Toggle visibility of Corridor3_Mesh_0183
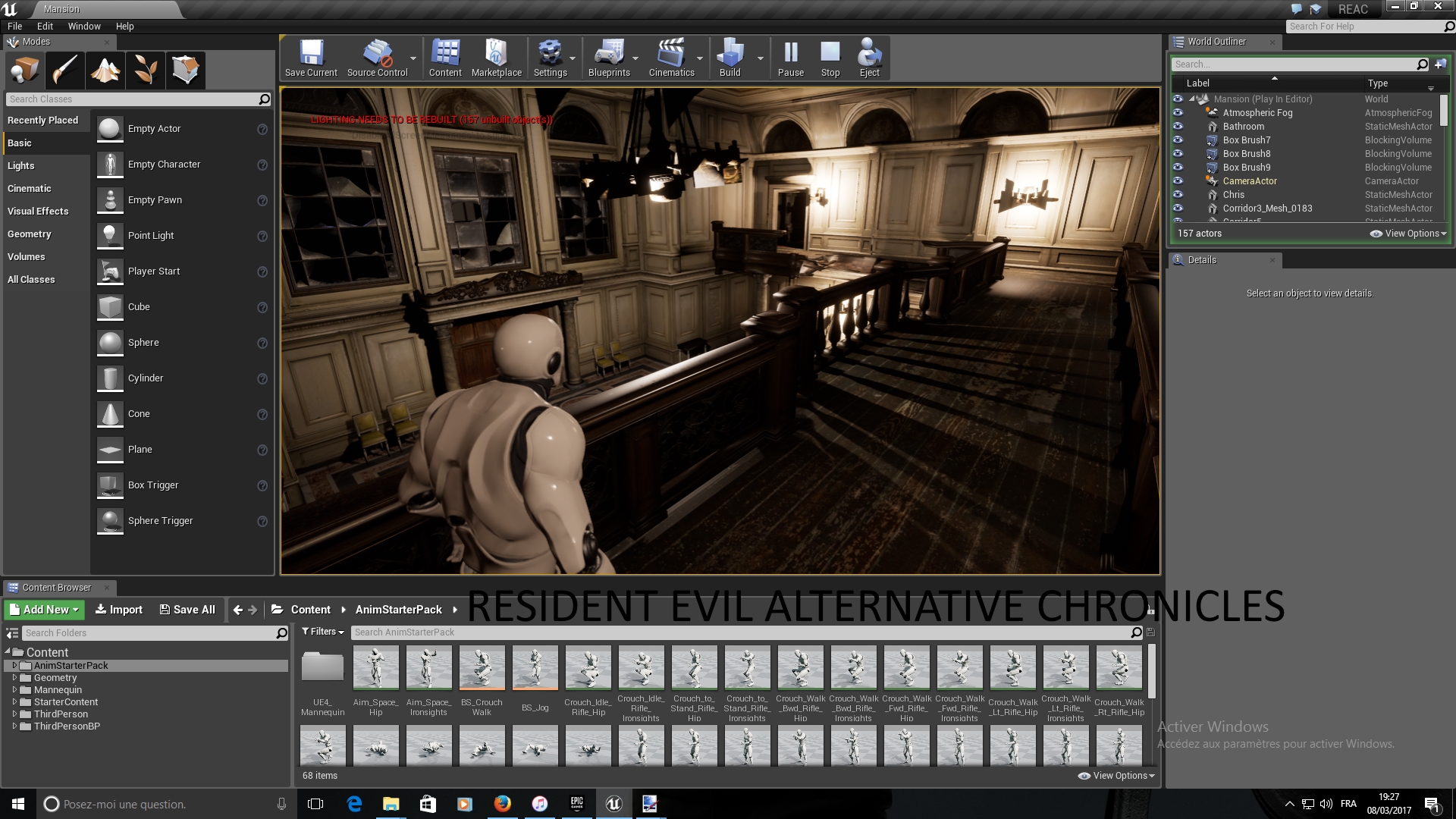Screen dimensions: 1456x819 coord(1178,208)
